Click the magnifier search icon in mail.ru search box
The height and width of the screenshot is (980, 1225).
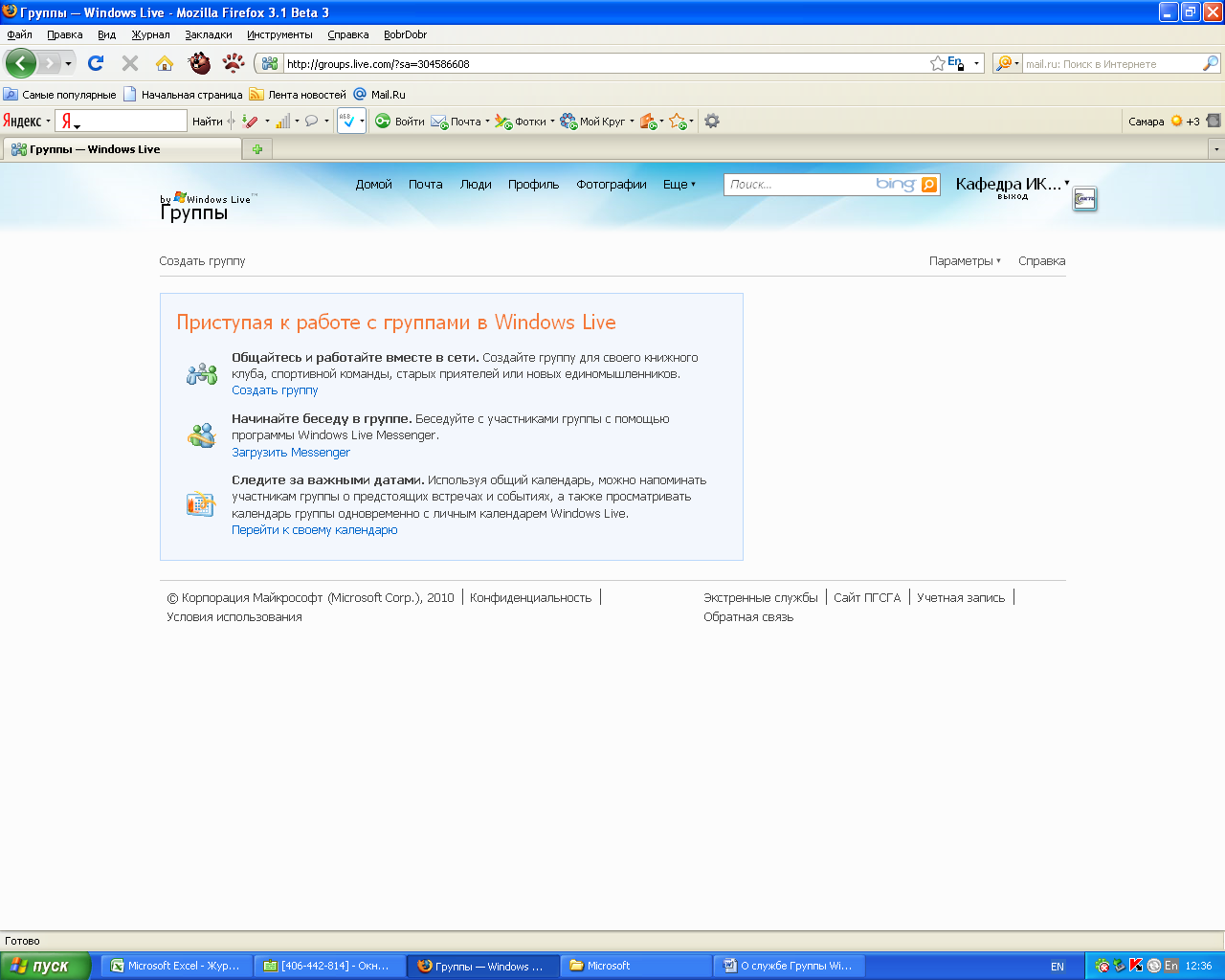(x=1211, y=64)
